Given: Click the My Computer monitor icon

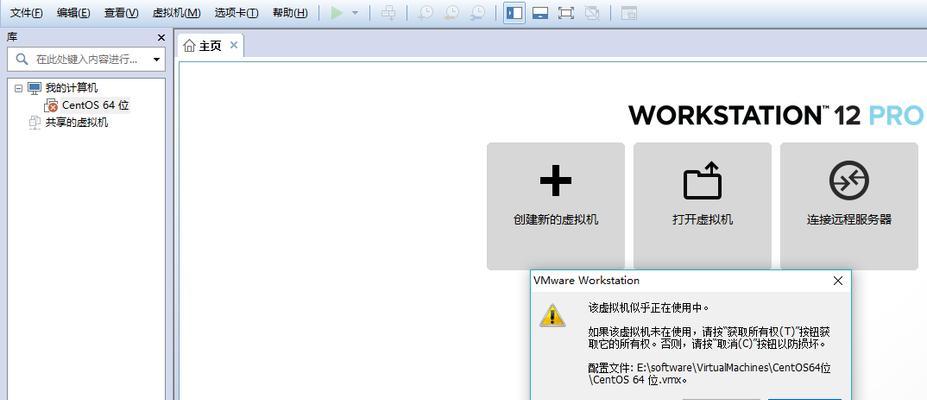Looking at the screenshot, I should 35,88.
